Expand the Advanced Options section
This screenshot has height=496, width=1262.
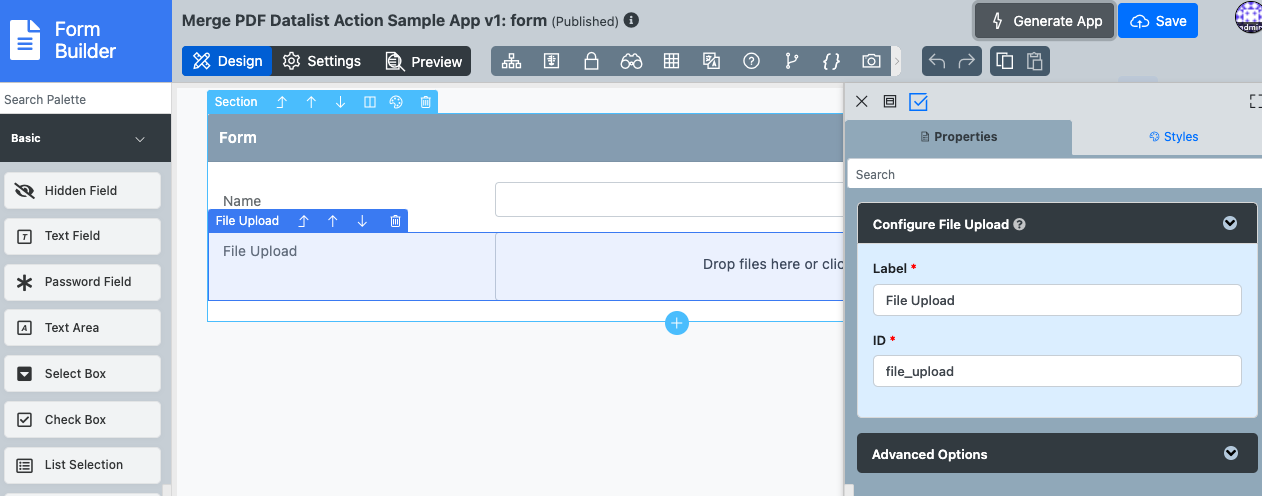point(1230,454)
